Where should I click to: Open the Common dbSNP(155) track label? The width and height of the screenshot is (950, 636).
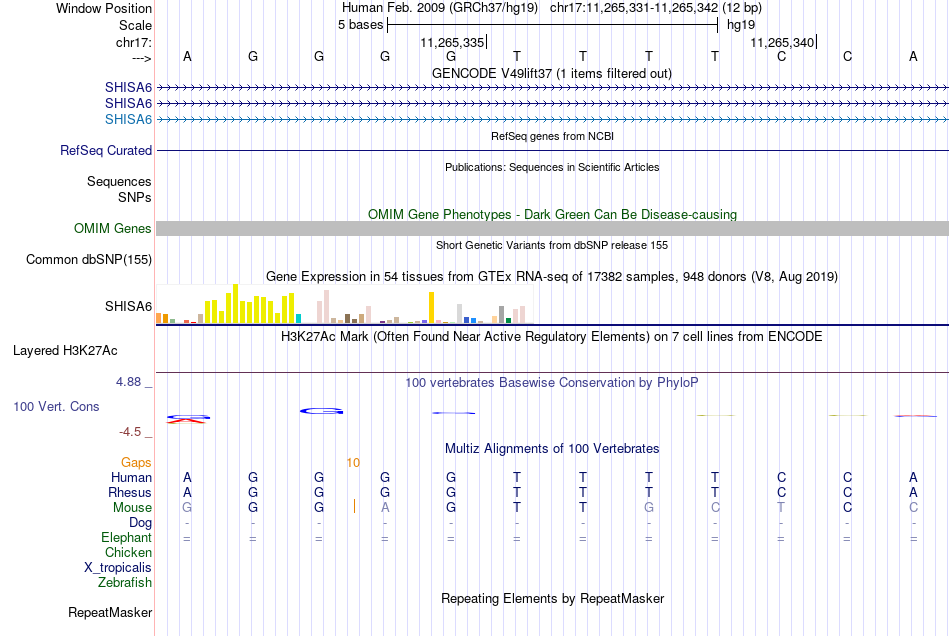[x=88, y=259]
